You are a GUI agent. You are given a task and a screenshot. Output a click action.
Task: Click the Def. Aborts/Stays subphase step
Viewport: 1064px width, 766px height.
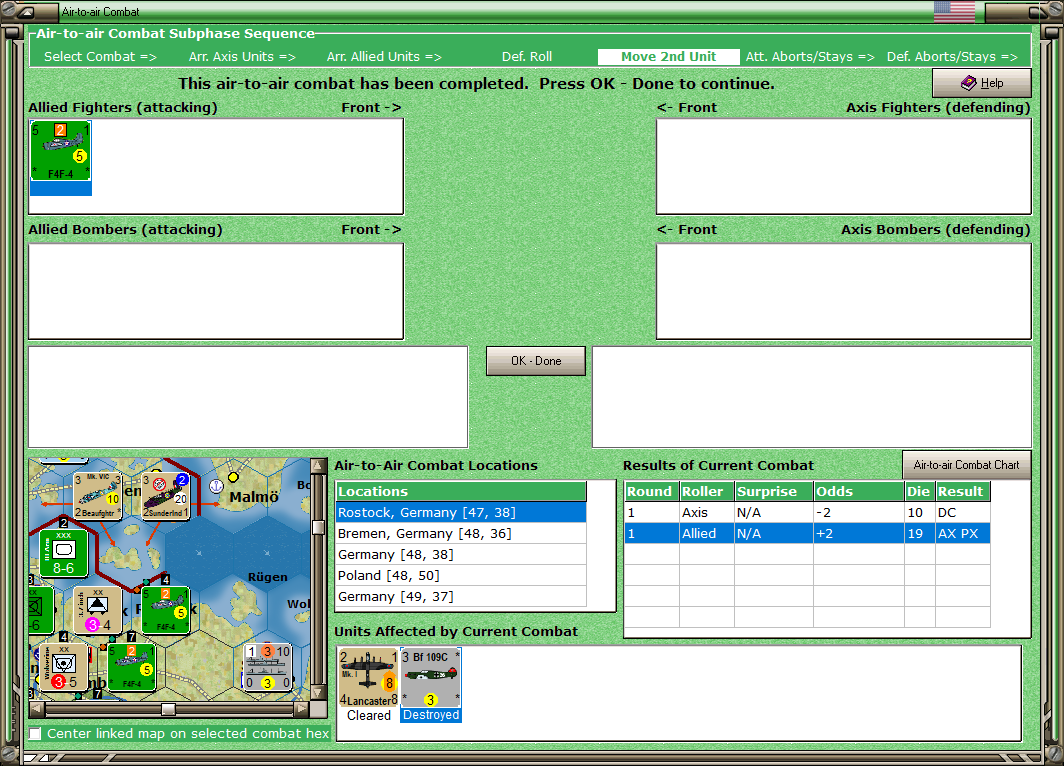[952, 57]
